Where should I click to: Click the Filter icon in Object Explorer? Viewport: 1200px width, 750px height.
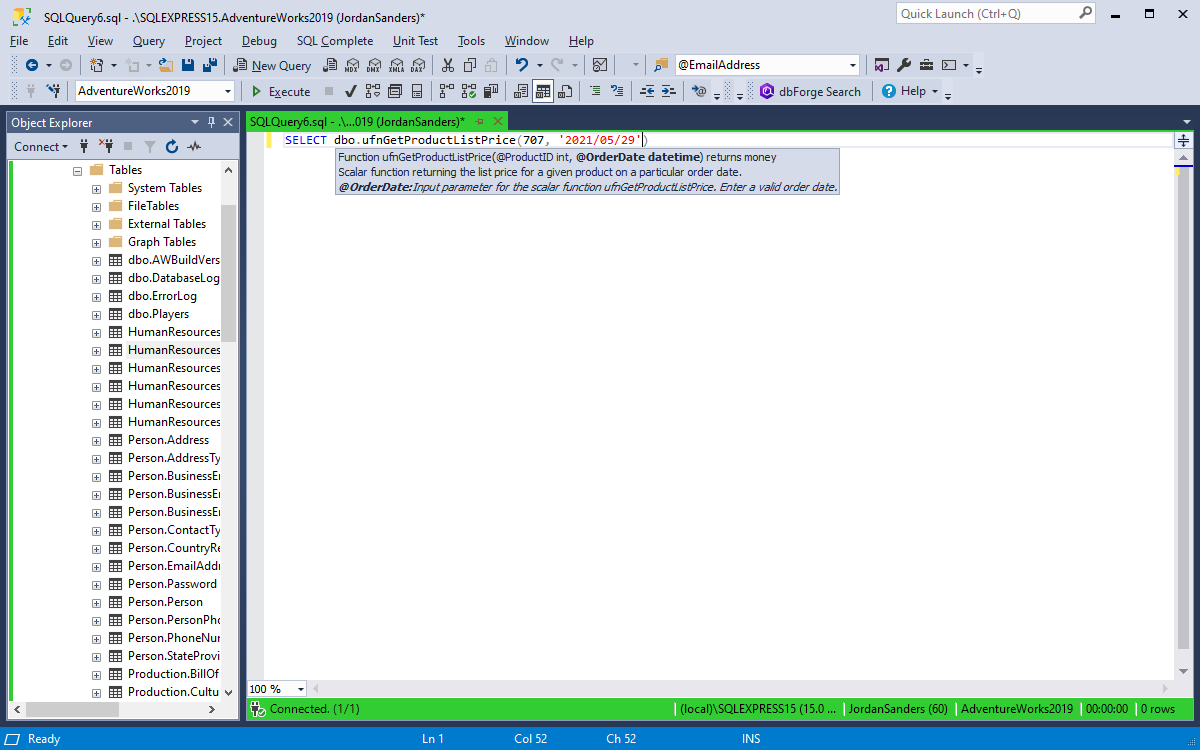click(149, 147)
